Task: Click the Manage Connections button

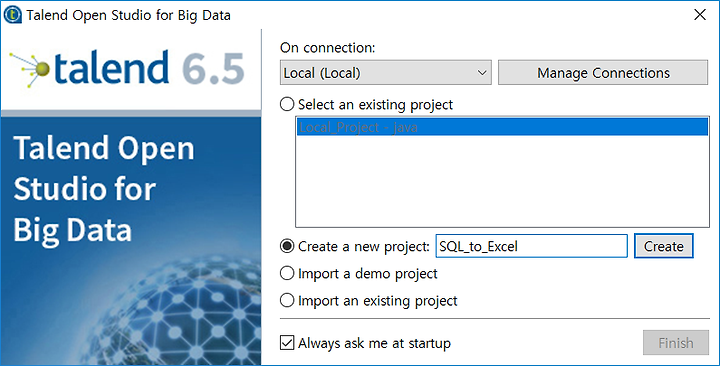Action: (603, 73)
